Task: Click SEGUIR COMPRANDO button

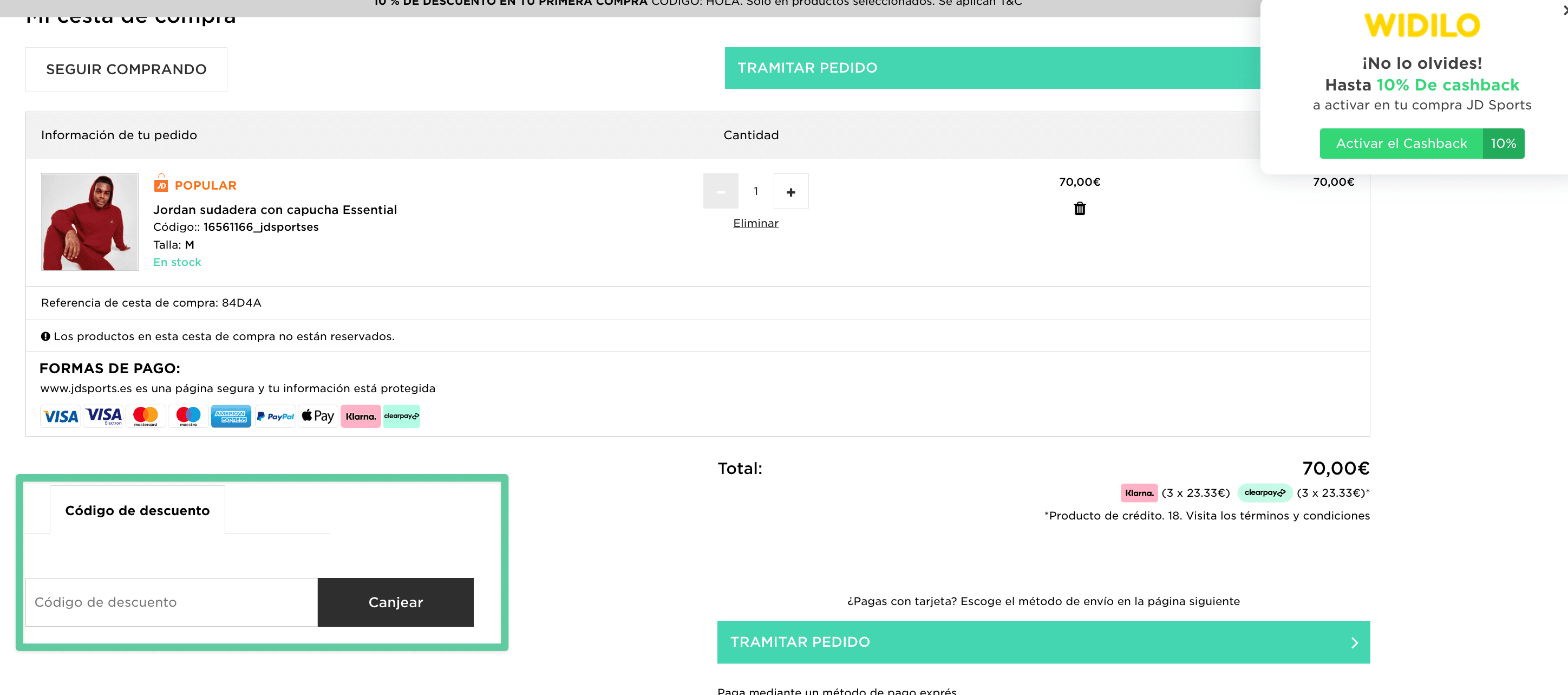Action: 126,69
